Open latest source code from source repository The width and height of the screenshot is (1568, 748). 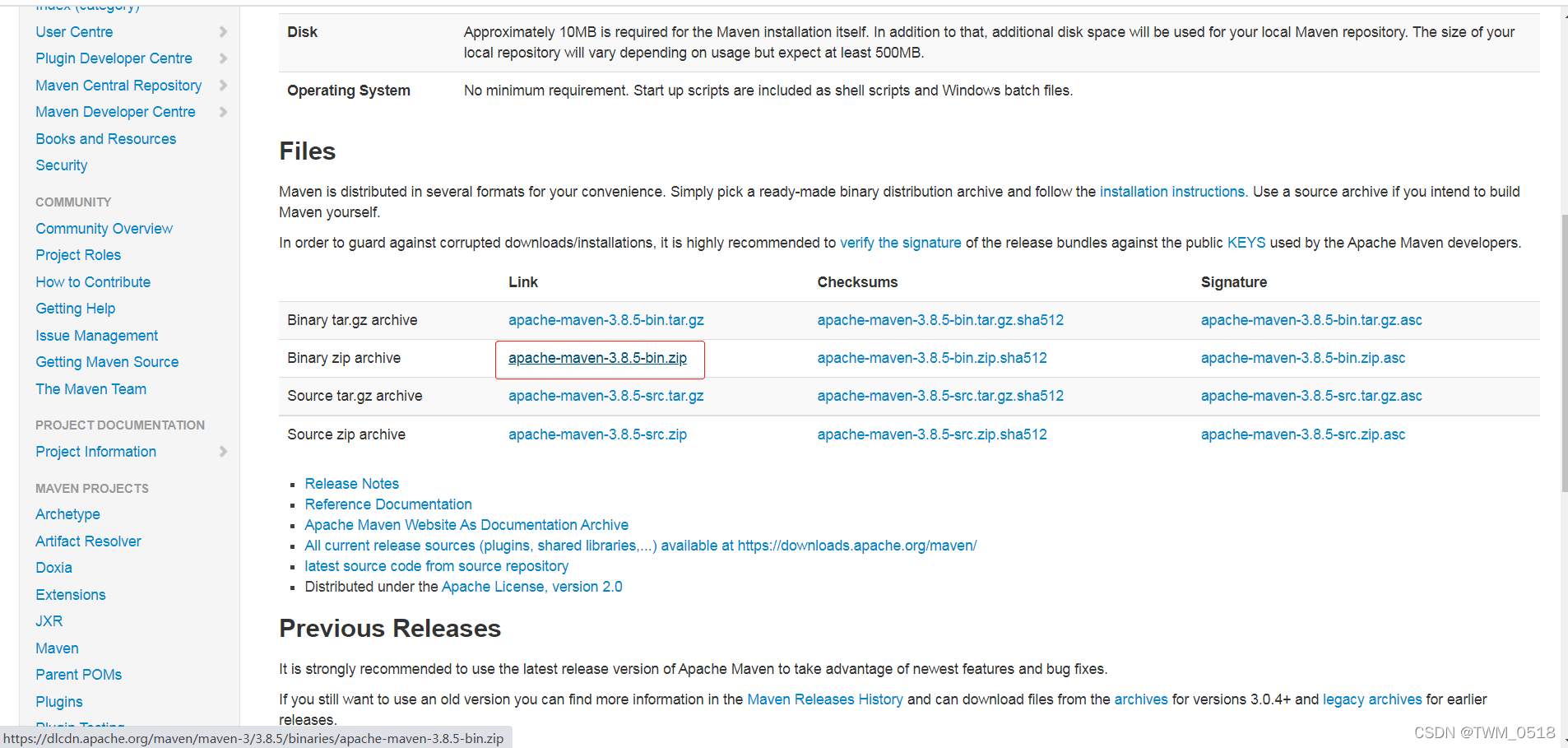436,566
